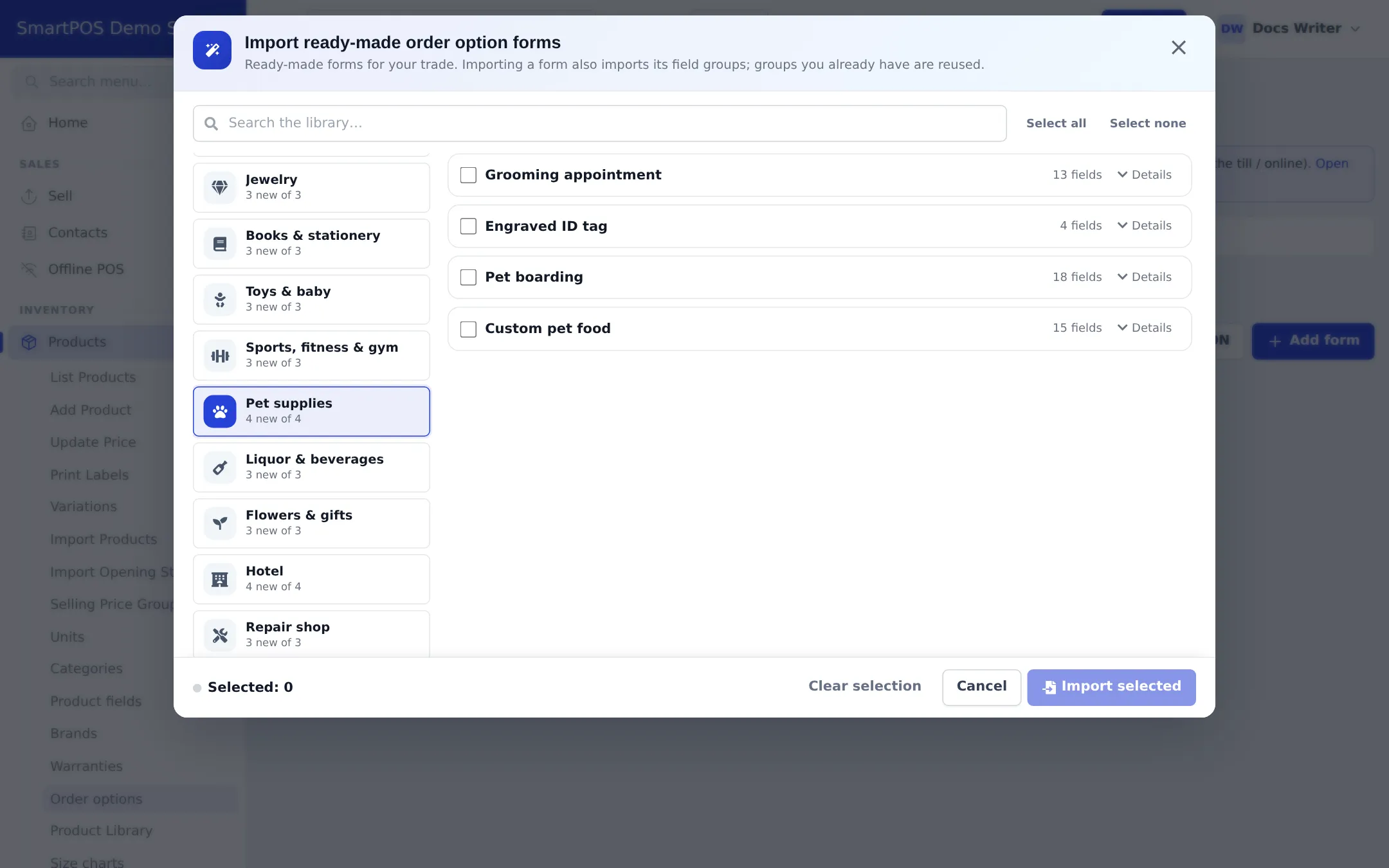Click the Sports, fitness & gym dumbbell icon
Viewport: 1389px width, 868px height.
point(220,356)
